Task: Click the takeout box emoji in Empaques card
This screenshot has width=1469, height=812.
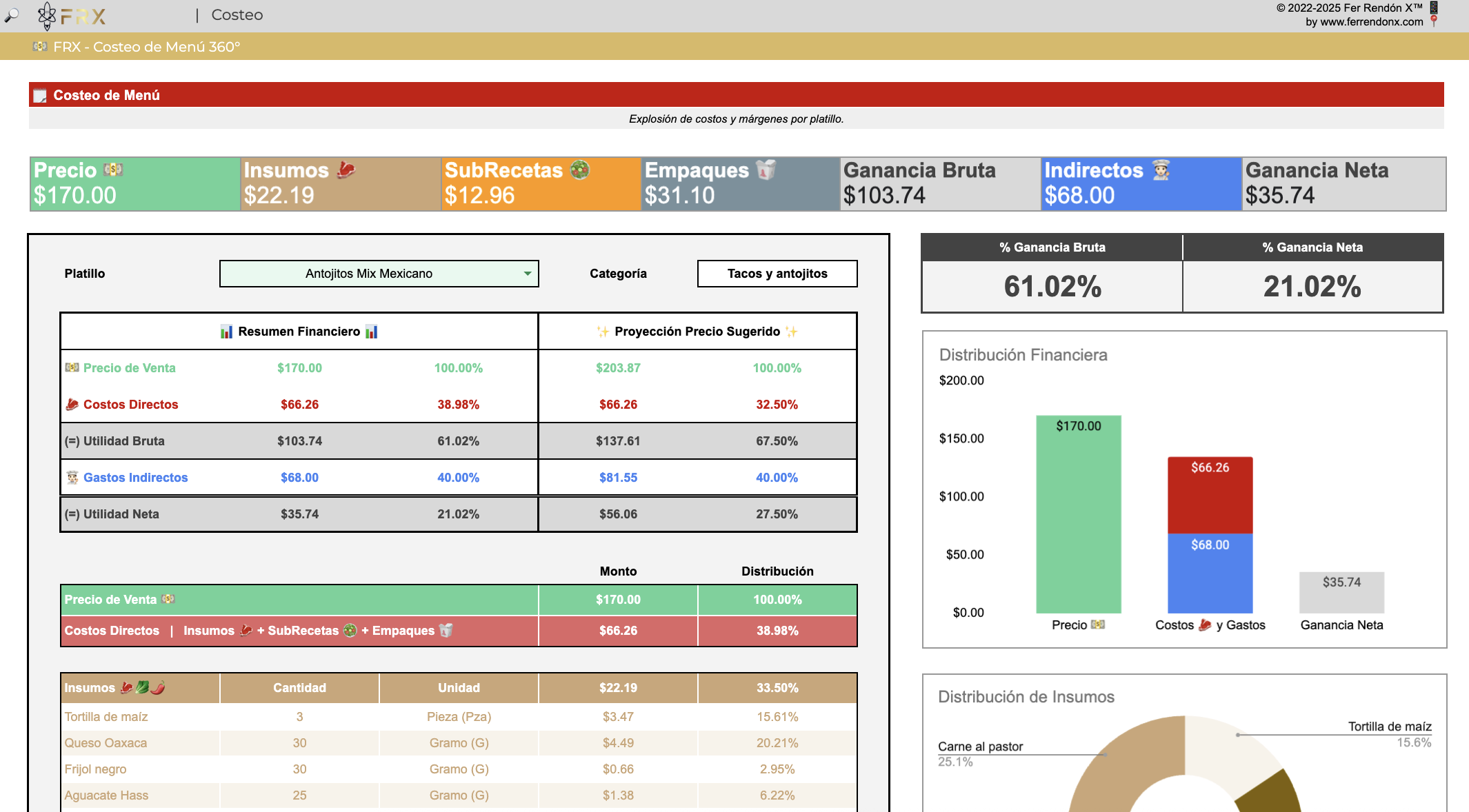Action: coord(766,170)
